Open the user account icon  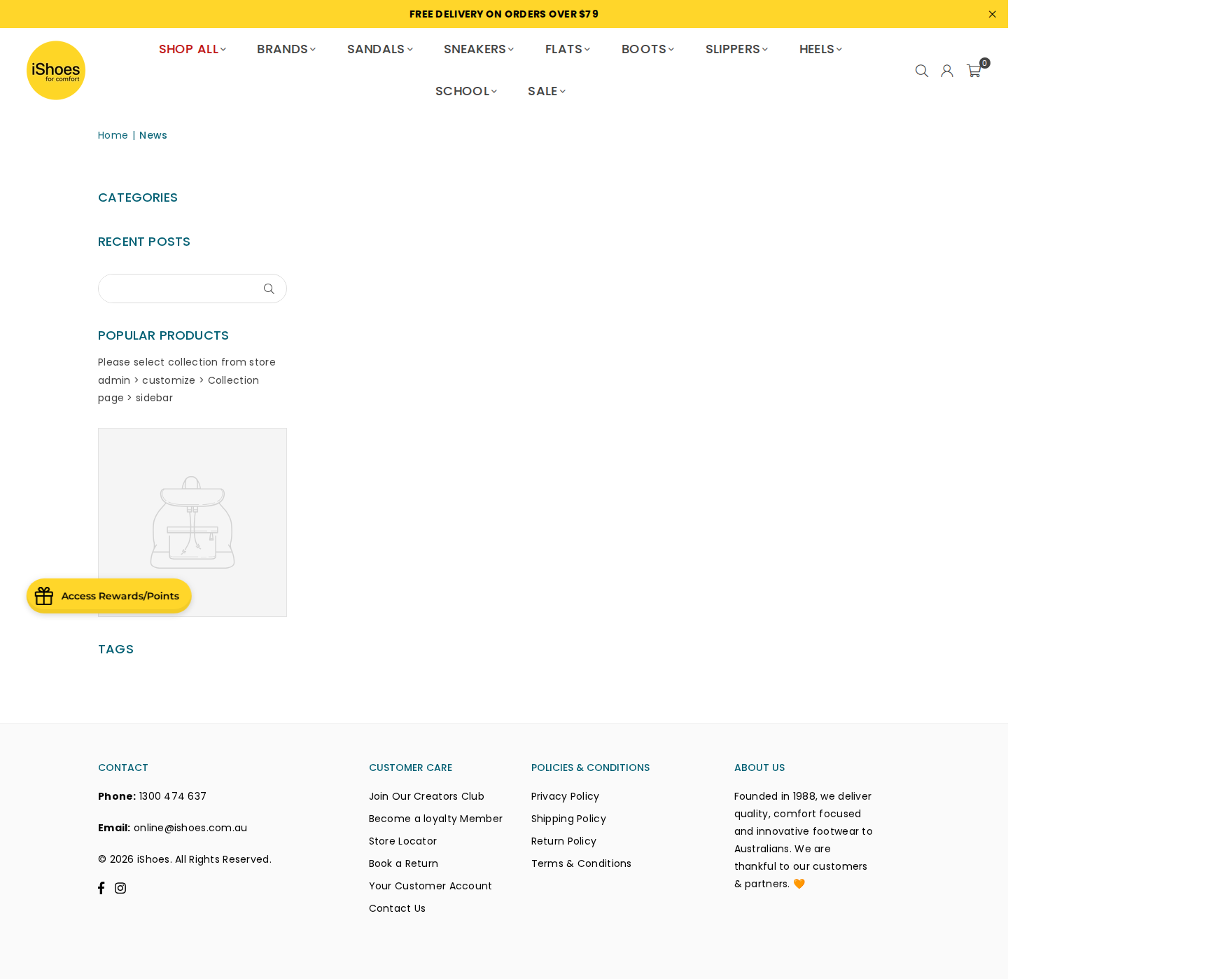point(947,71)
